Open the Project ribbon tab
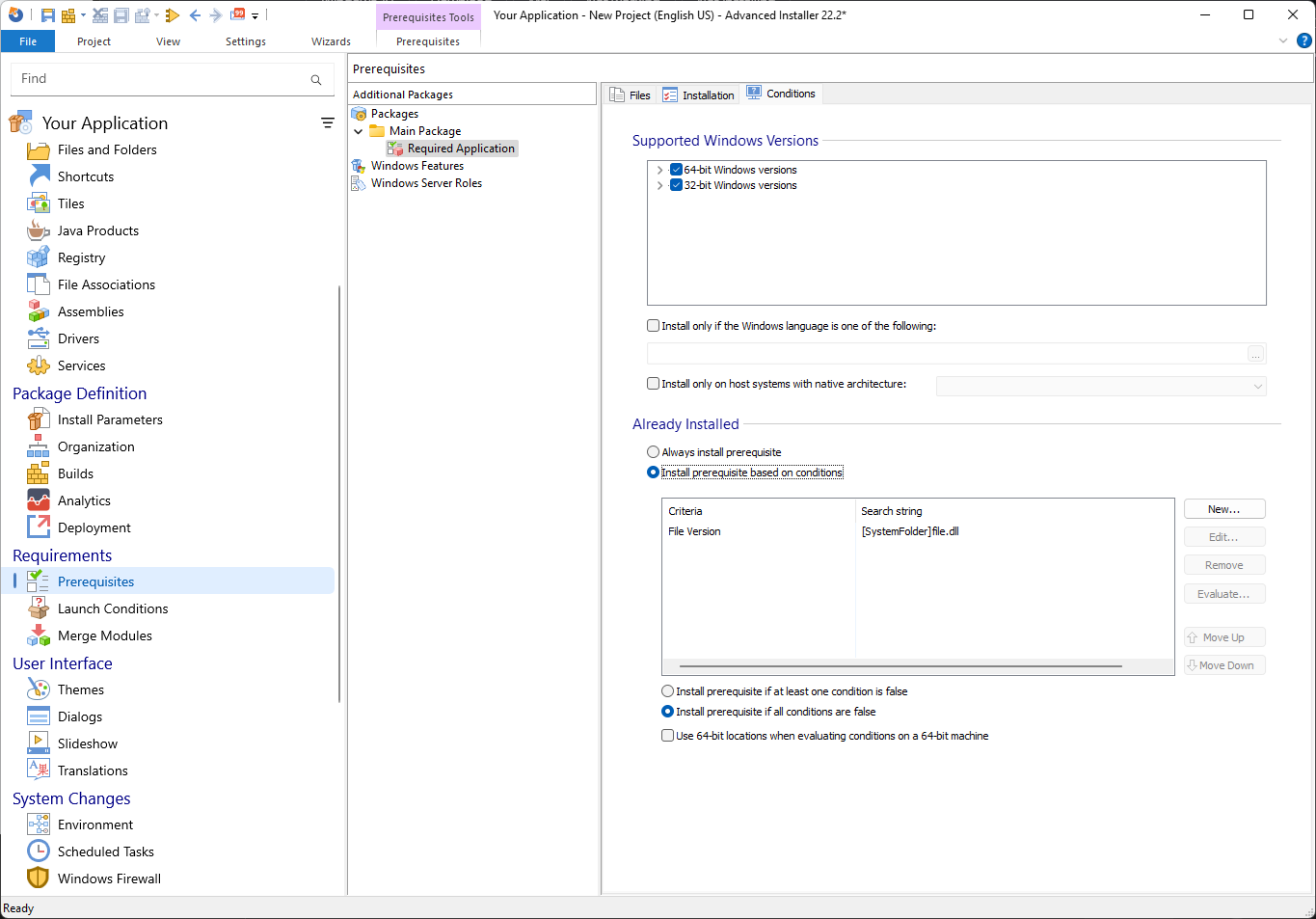 tap(94, 41)
